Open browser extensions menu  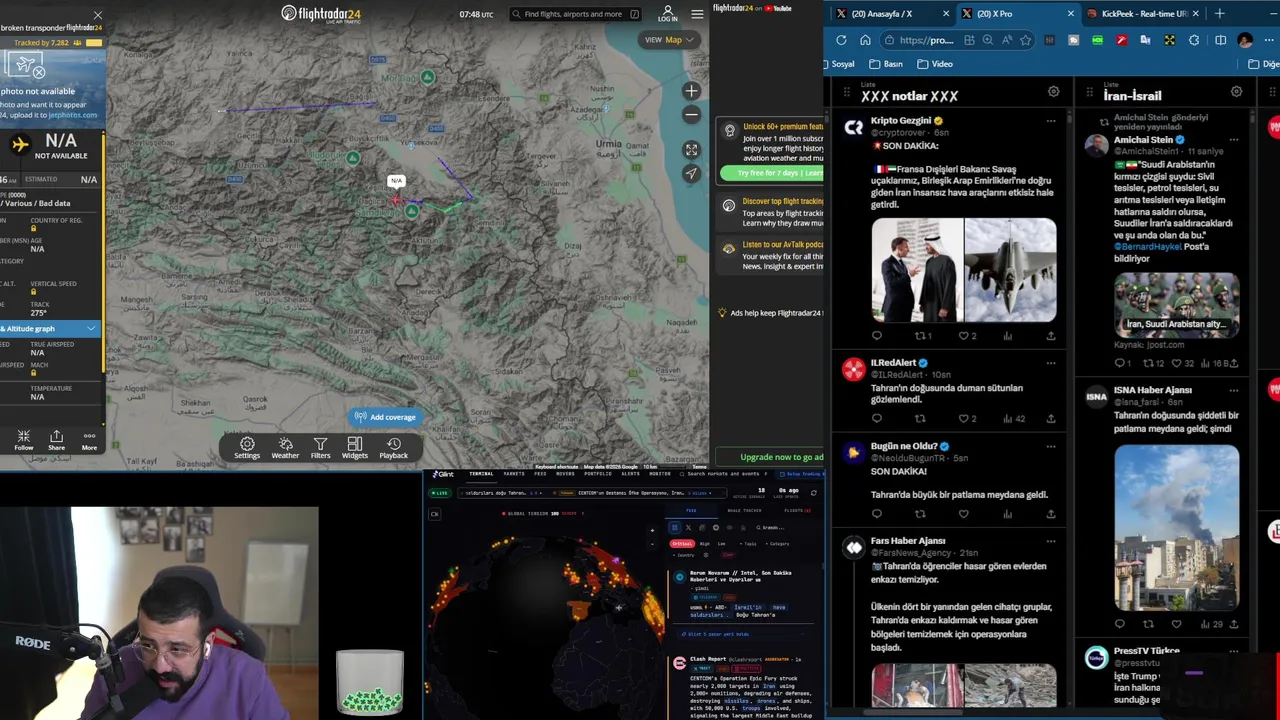1194,40
